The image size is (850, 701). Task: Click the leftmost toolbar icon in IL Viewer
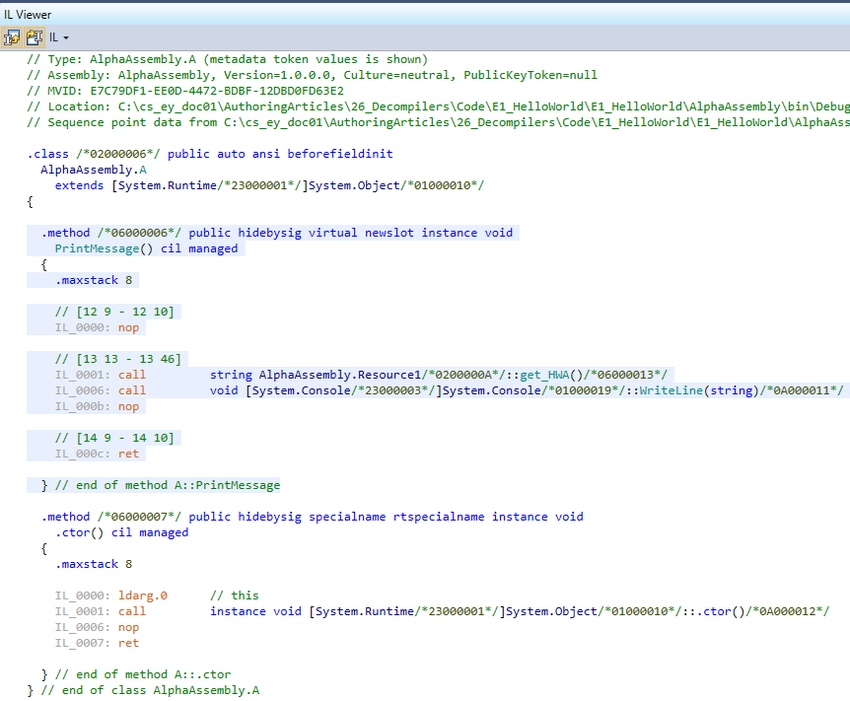[x=12, y=36]
